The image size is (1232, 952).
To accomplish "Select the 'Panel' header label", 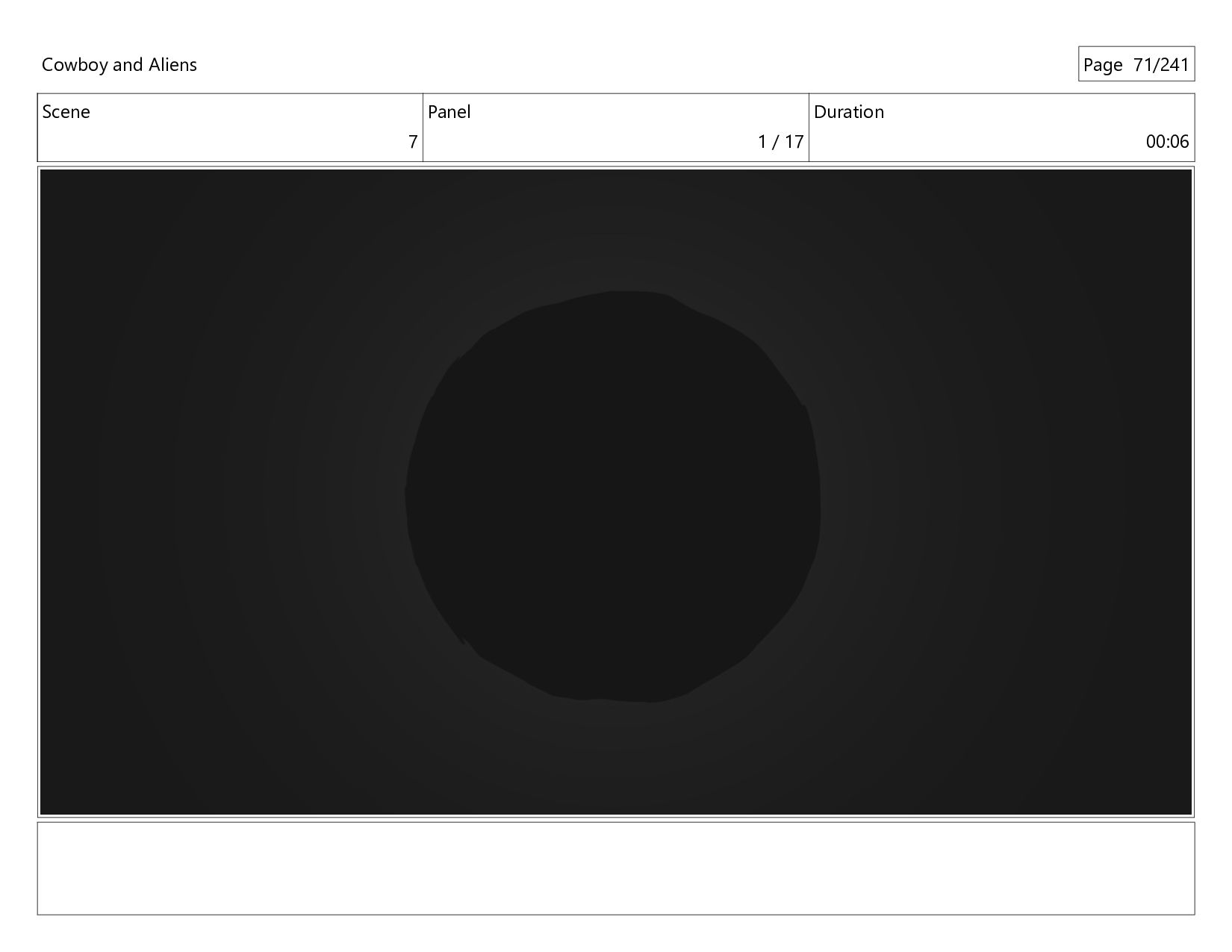I will click(x=449, y=112).
